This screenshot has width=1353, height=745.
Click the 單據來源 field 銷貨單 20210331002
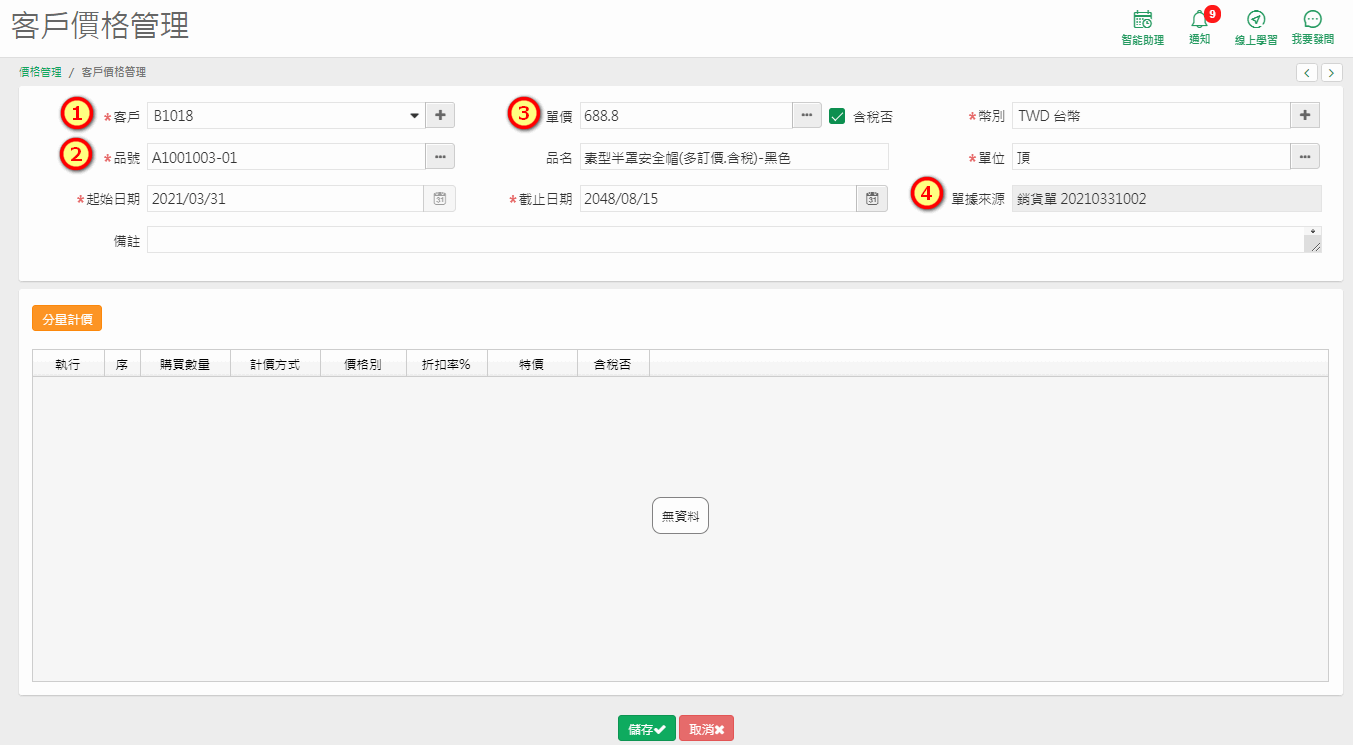tap(1167, 199)
